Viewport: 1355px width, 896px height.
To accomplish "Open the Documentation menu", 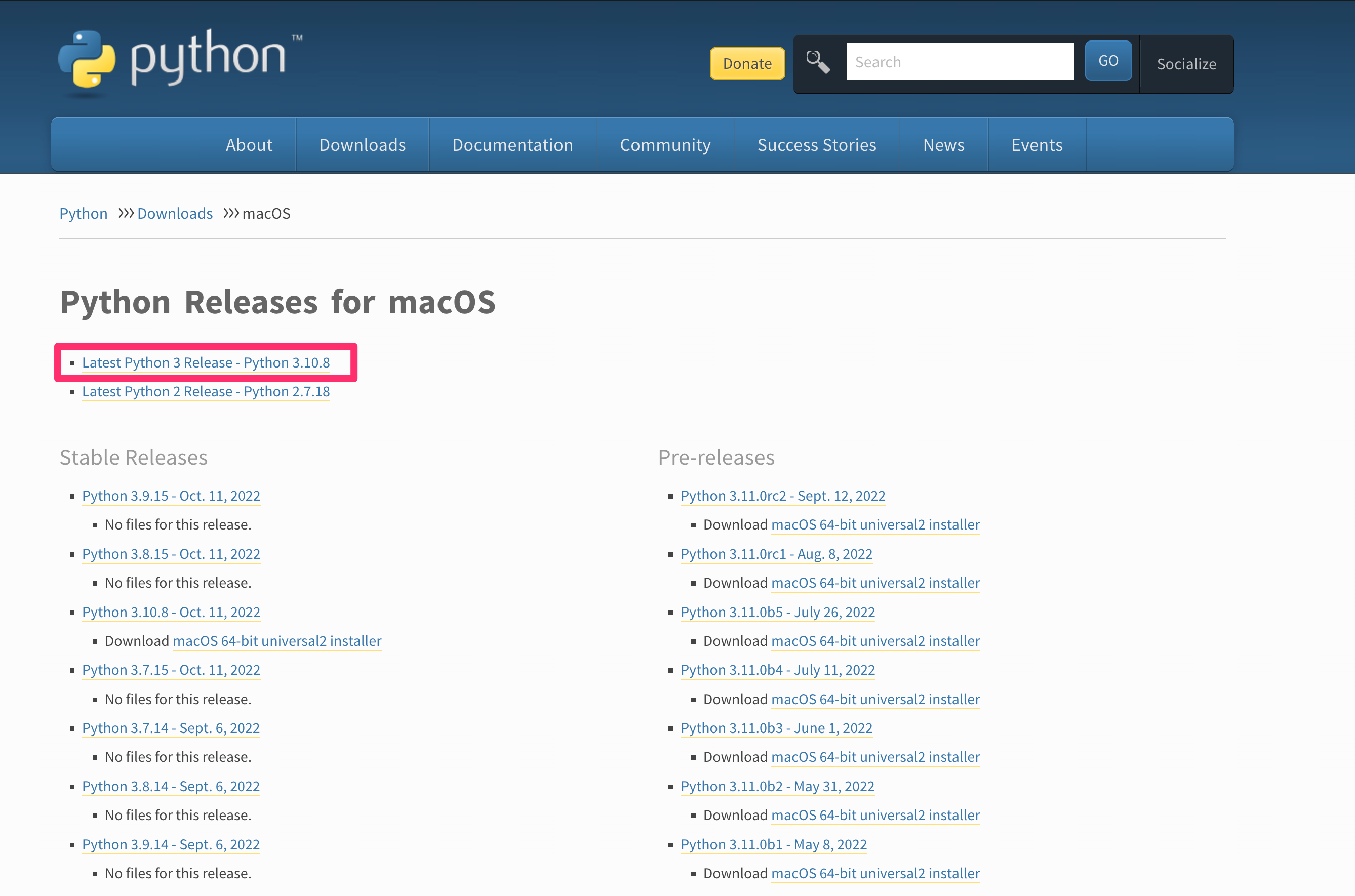I will click(x=512, y=145).
